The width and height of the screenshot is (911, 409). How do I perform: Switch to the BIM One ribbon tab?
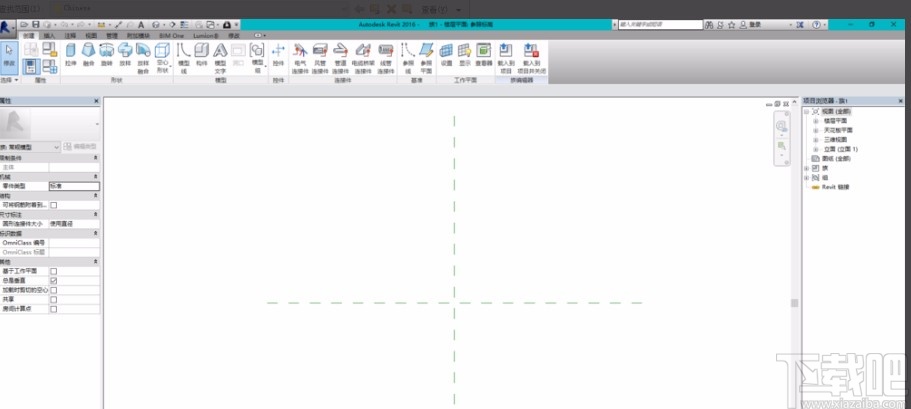coord(171,35)
